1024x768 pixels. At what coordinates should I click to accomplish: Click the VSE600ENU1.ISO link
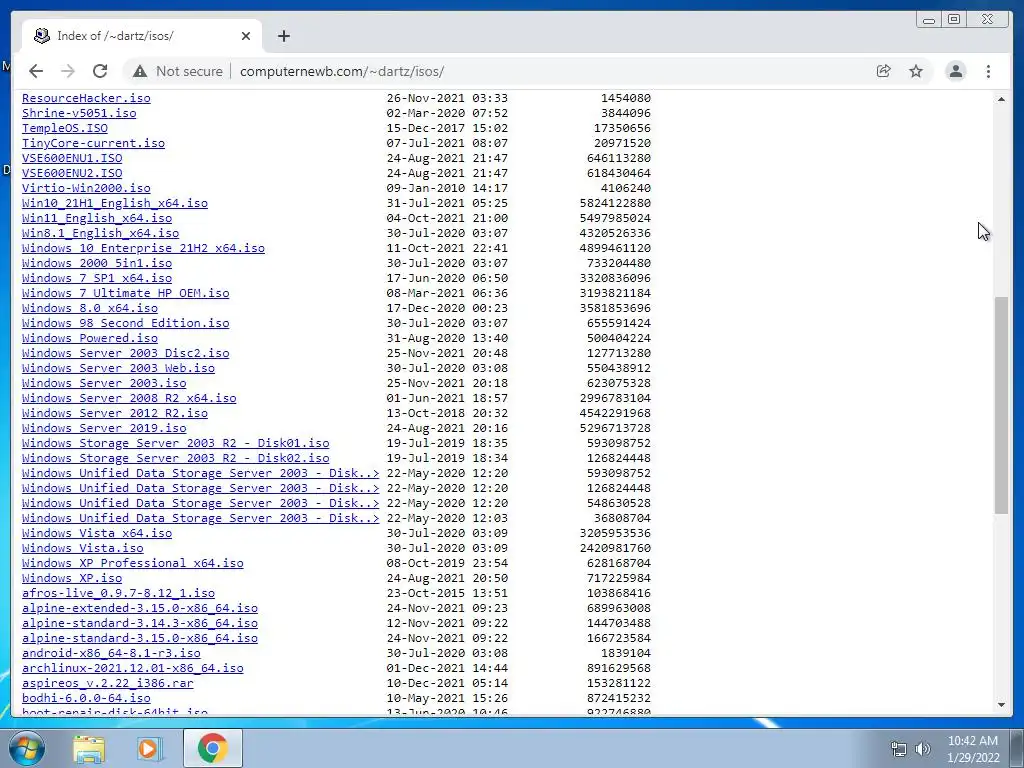(72, 158)
